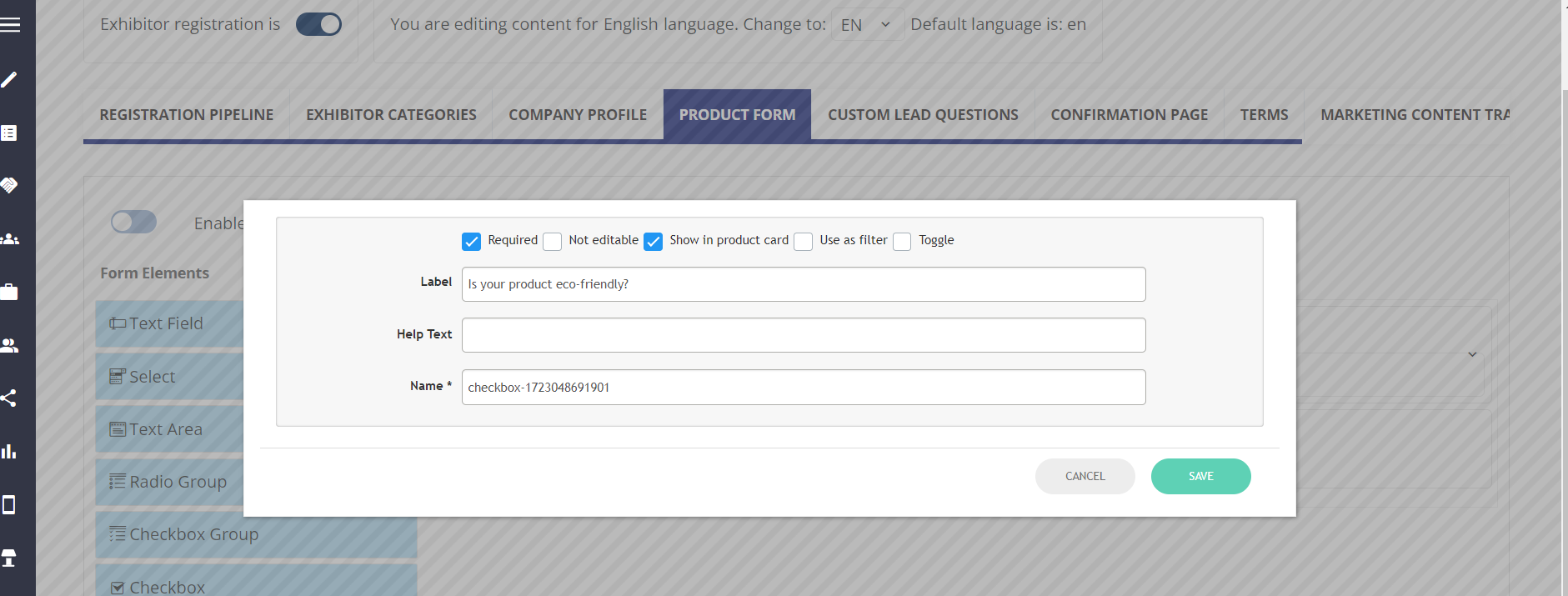
Task: Click the three-person group icon in sidebar
Action: [x=9, y=239]
